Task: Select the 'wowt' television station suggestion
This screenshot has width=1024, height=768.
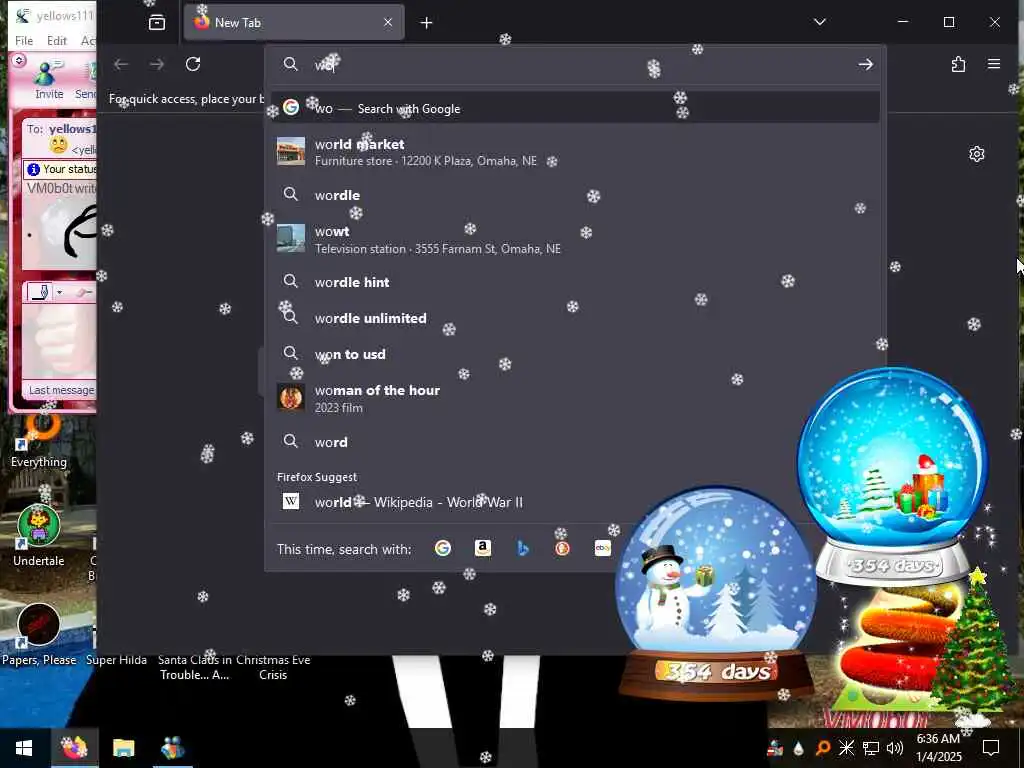Action: (x=575, y=239)
